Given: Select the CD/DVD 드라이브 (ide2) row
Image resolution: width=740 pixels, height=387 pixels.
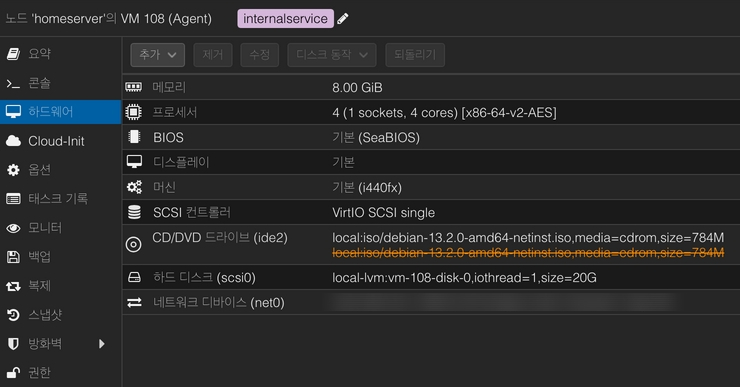Looking at the screenshot, I should click(431, 244).
